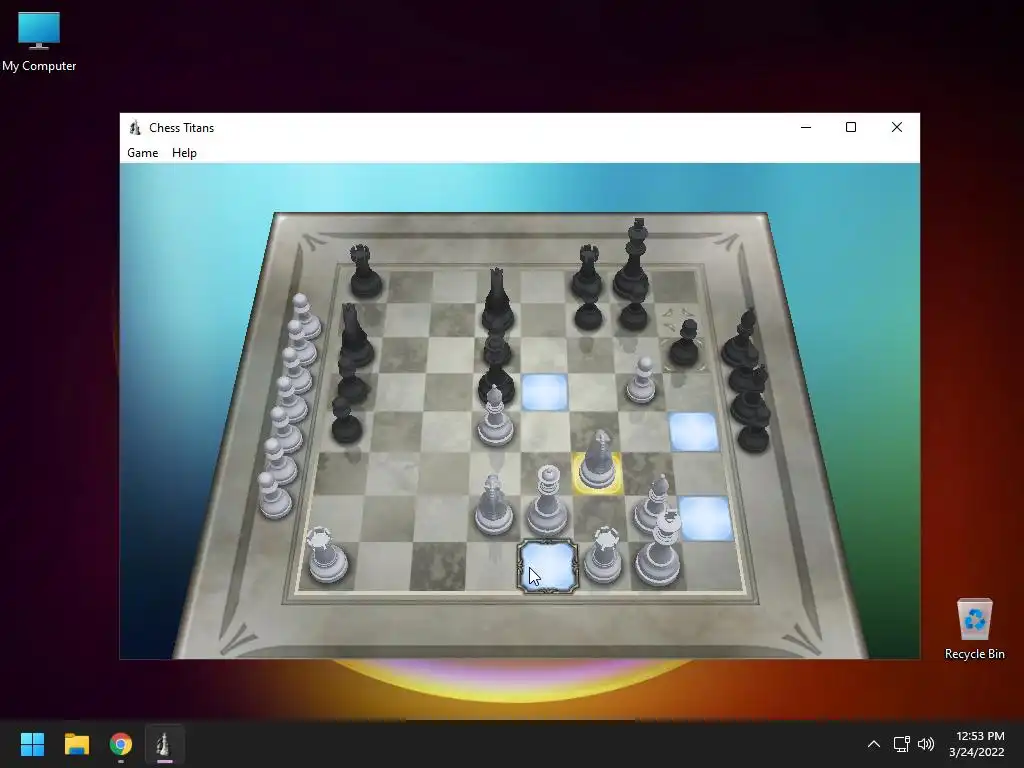Select the white king on g1
Image resolution: width=1024 pixels, height=768 pixels.
(660, 549)
